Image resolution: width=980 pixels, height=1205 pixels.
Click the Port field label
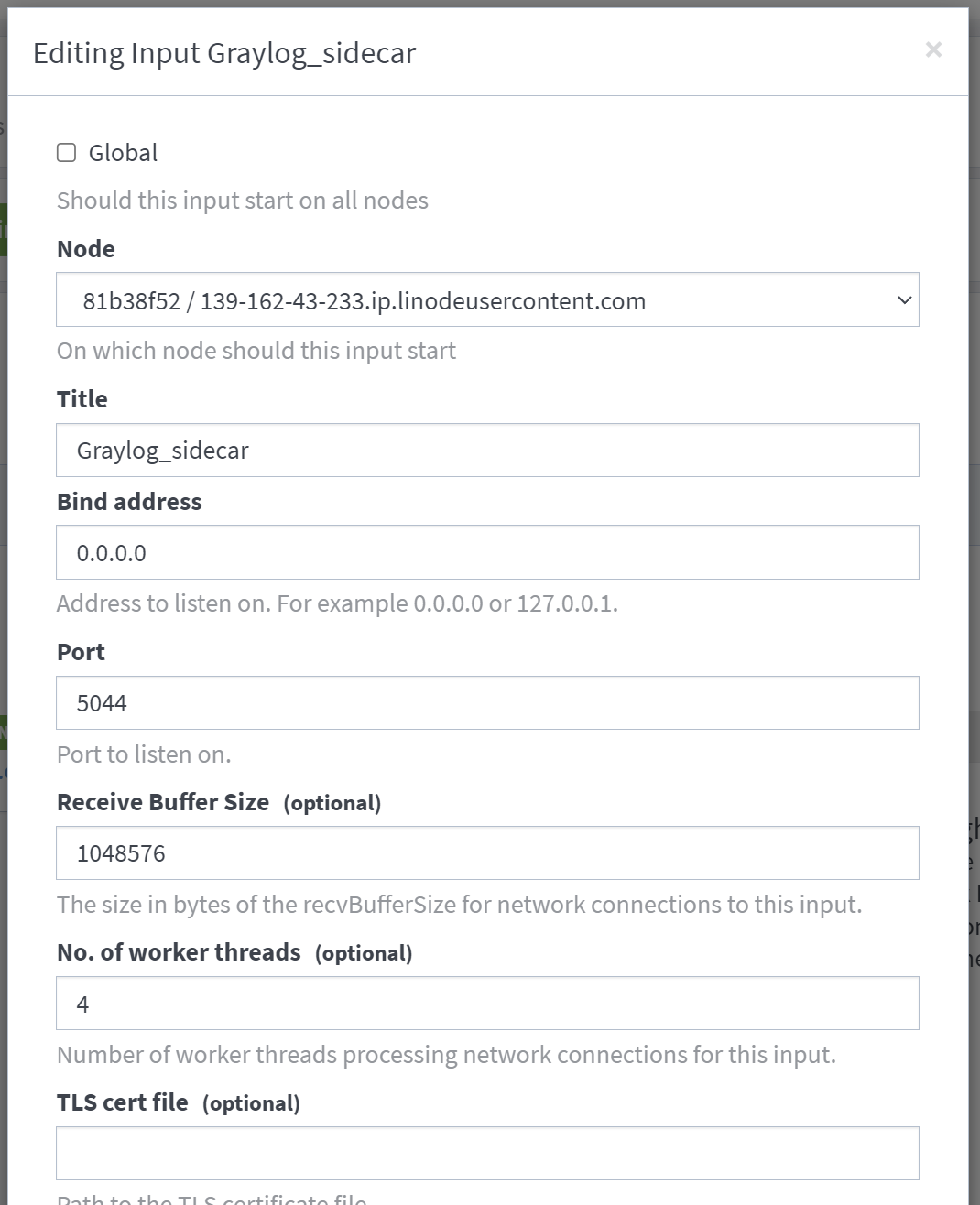81,652
